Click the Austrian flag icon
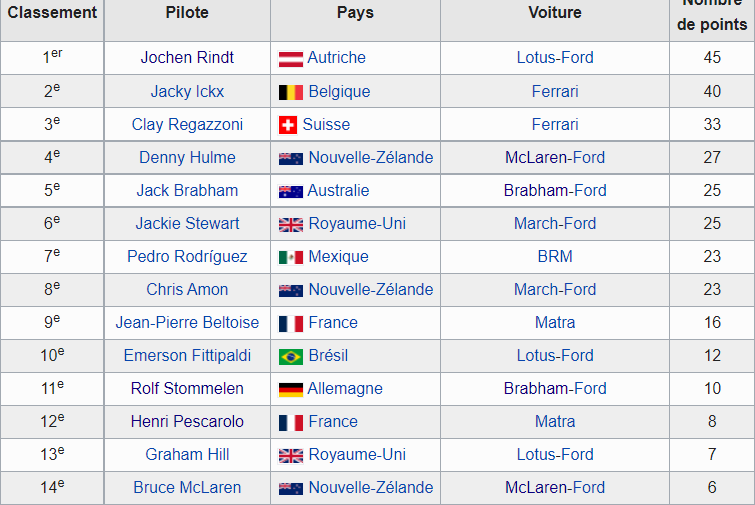 click(291, 59)
